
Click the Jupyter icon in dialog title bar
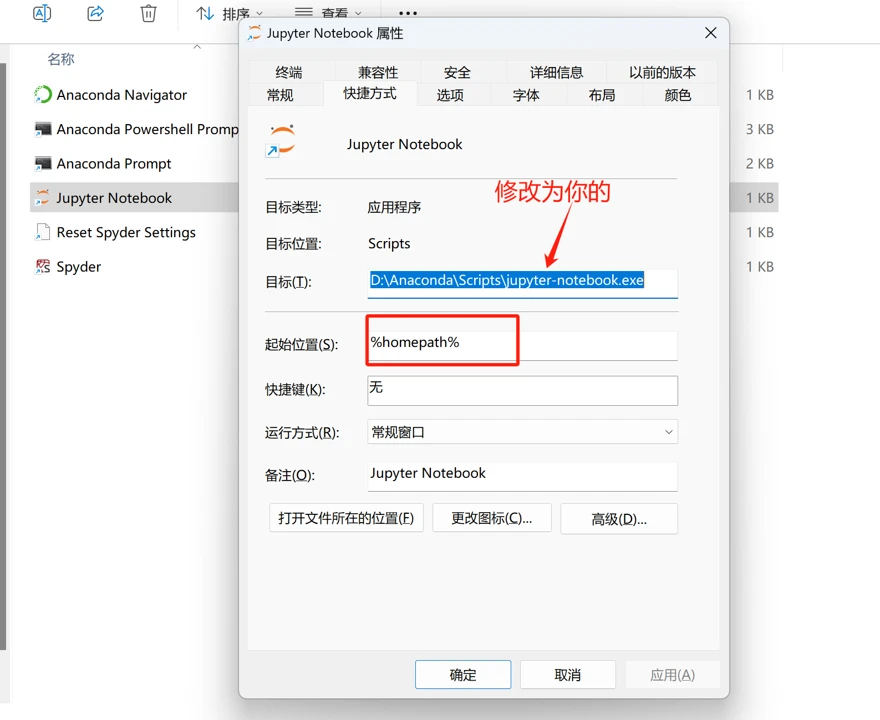pos(254,33)
